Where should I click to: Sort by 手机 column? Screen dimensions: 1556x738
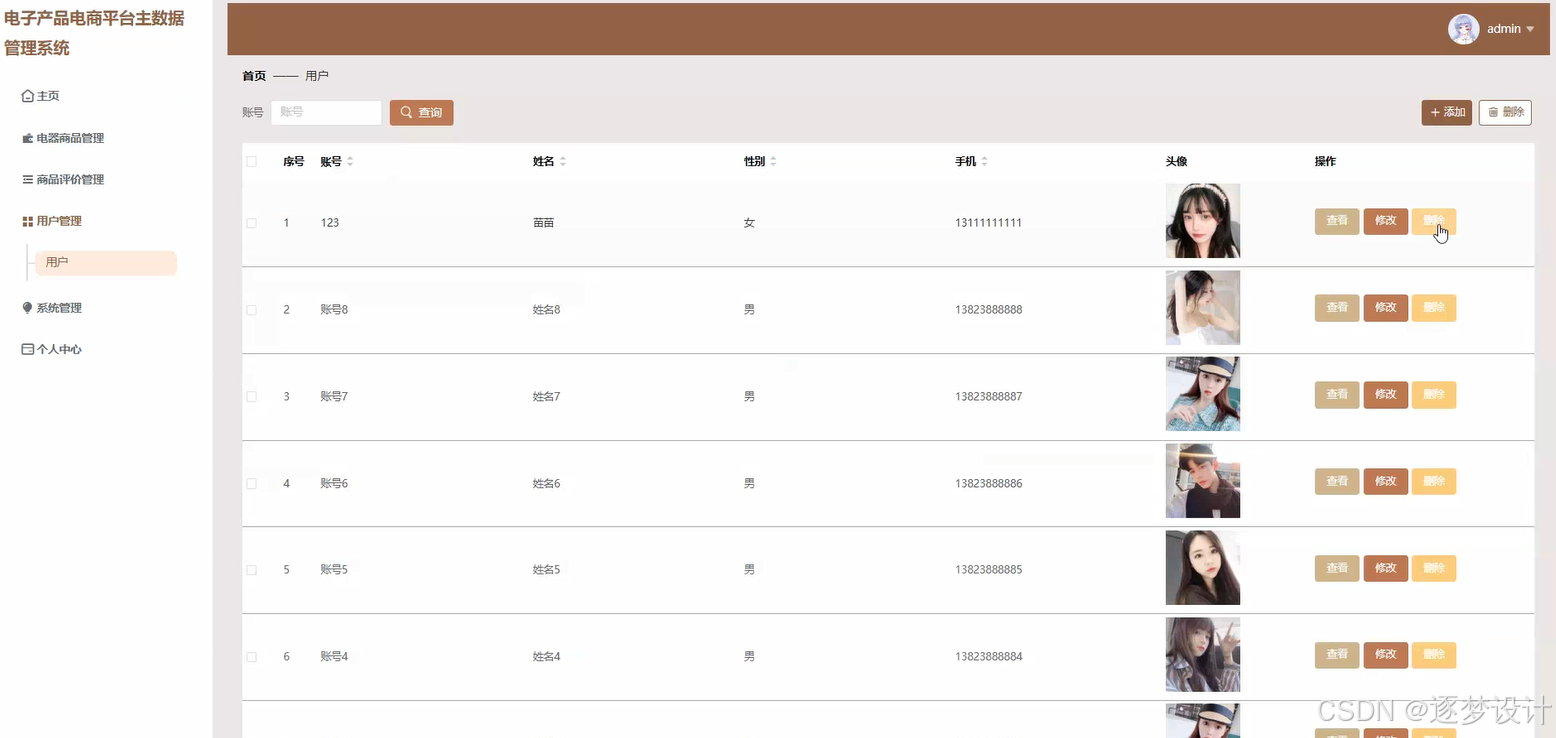985,162
